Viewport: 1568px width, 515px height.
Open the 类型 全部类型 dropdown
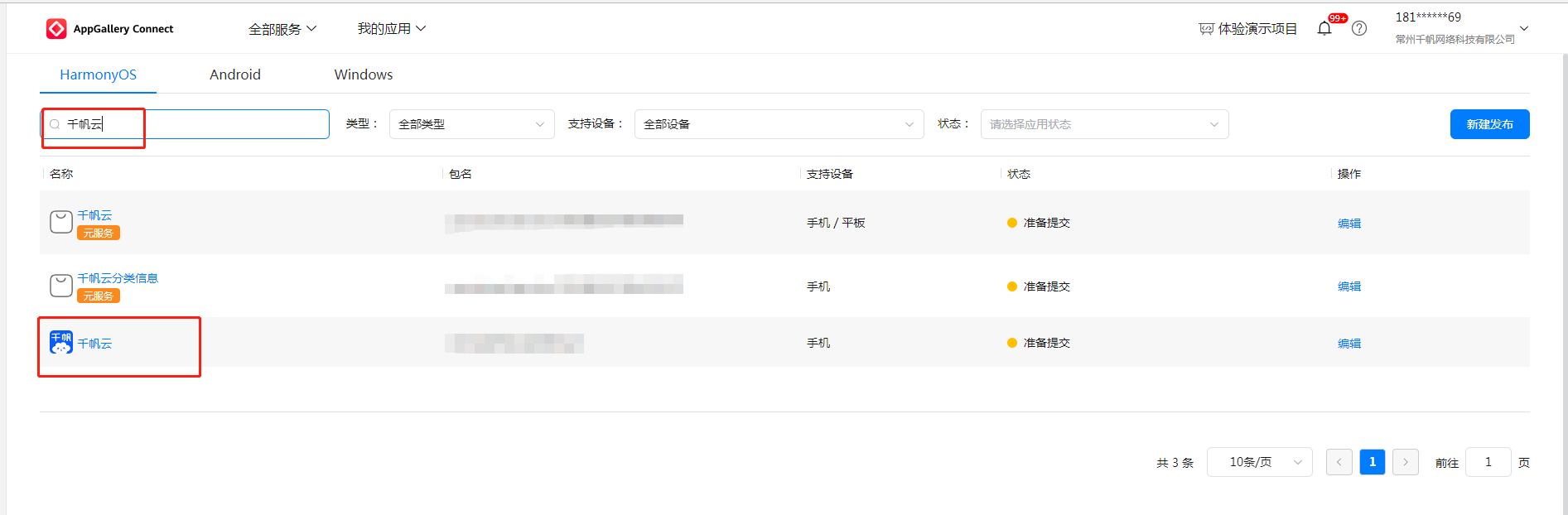pyautogui.click(x=472, y=124)
